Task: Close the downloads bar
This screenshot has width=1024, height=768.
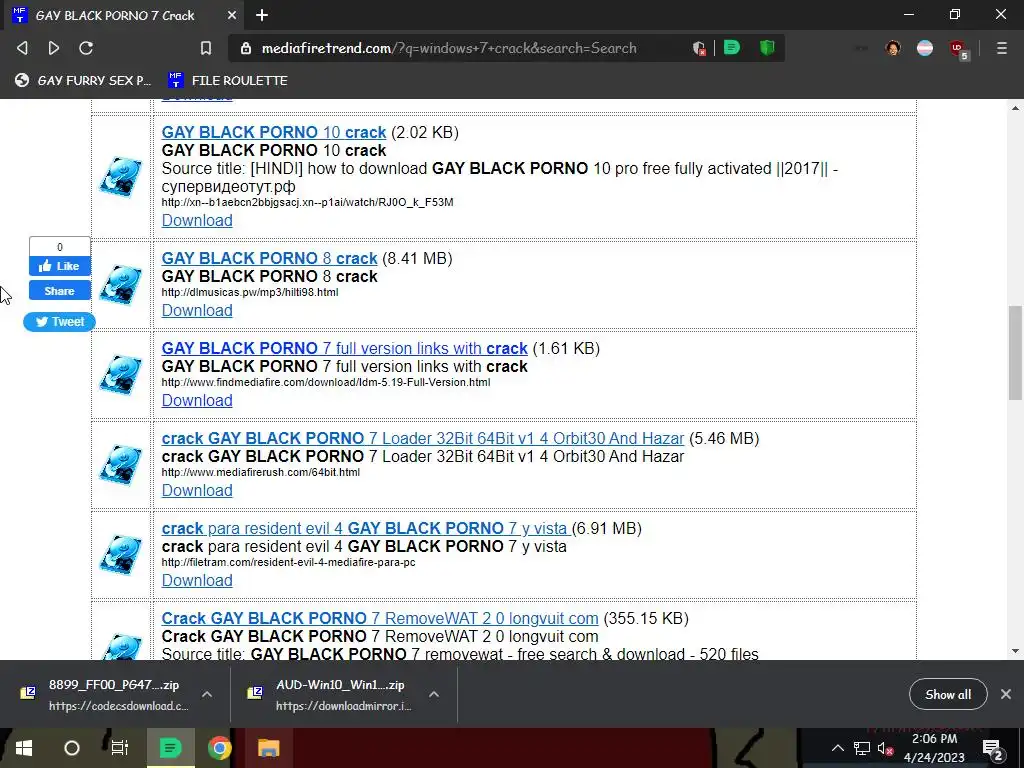Action: pyautogui.click(x=1006, y=694)
